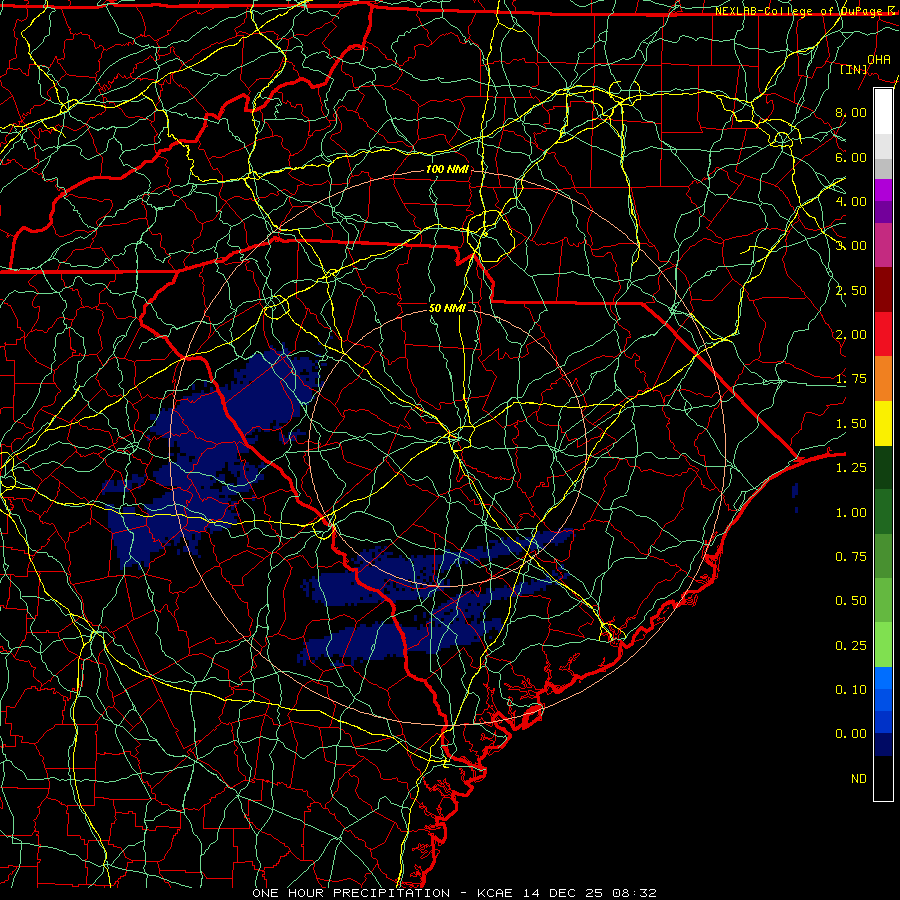
Task: Click the yellow 1.50 inch legend swatch
Action: tap(883, 423)
